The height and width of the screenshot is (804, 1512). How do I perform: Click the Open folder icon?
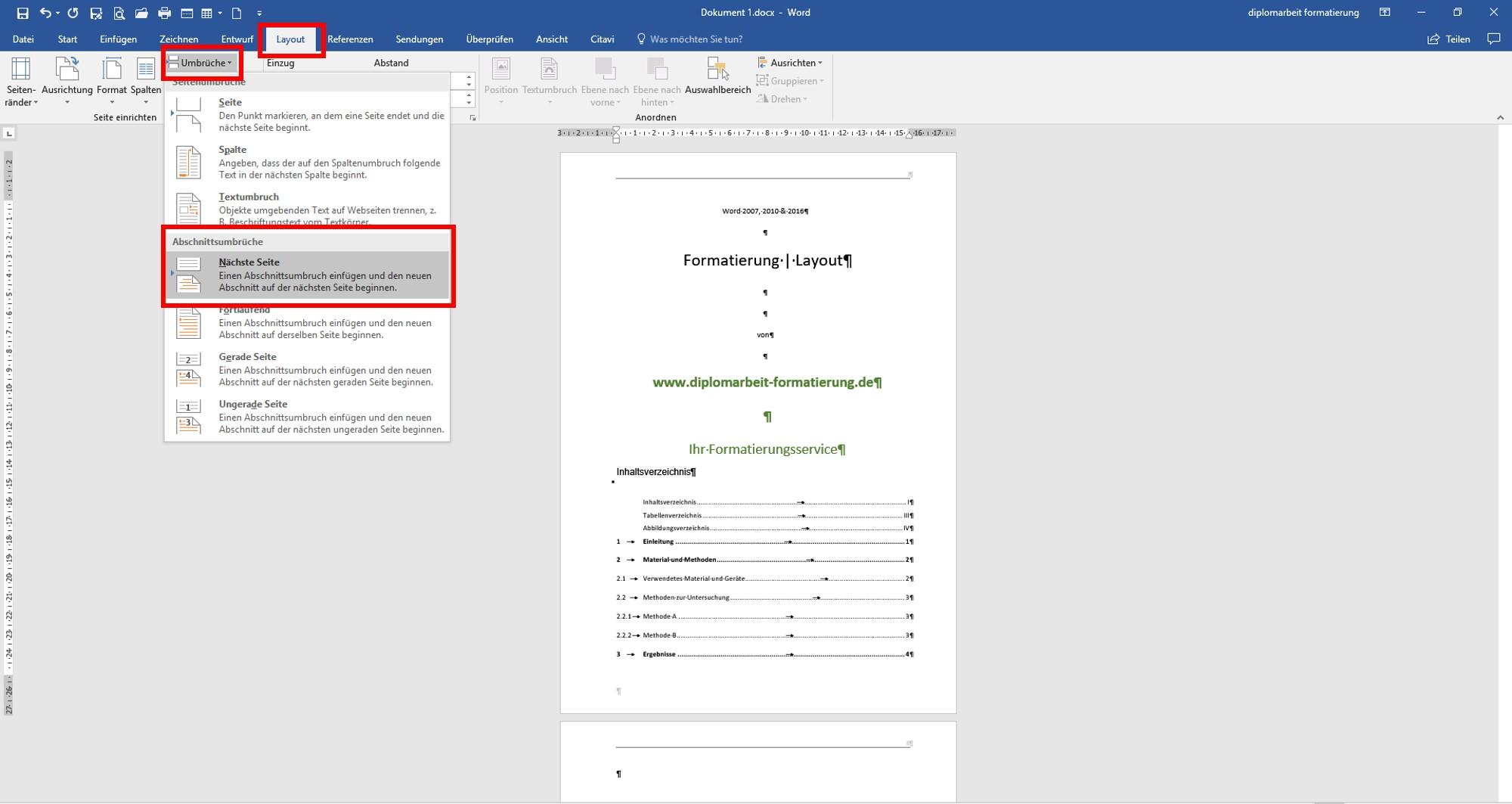coord(141,13)
